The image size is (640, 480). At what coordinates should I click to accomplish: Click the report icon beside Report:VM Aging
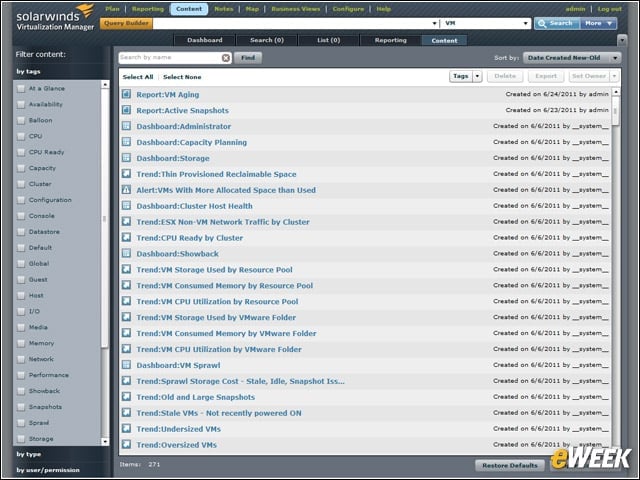[x=127, y=94]
